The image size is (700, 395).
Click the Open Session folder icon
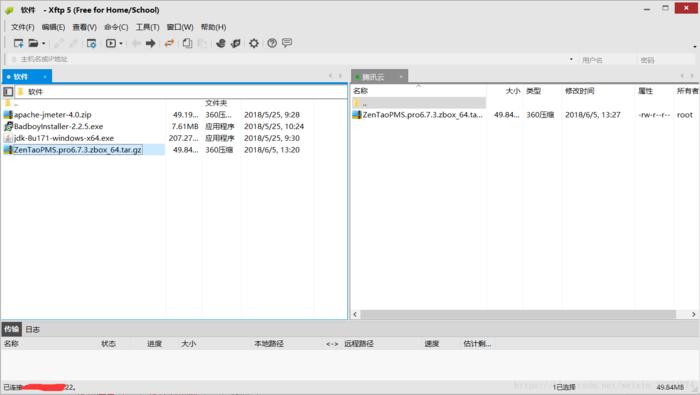pyautogui.click(x=33, y=43)
